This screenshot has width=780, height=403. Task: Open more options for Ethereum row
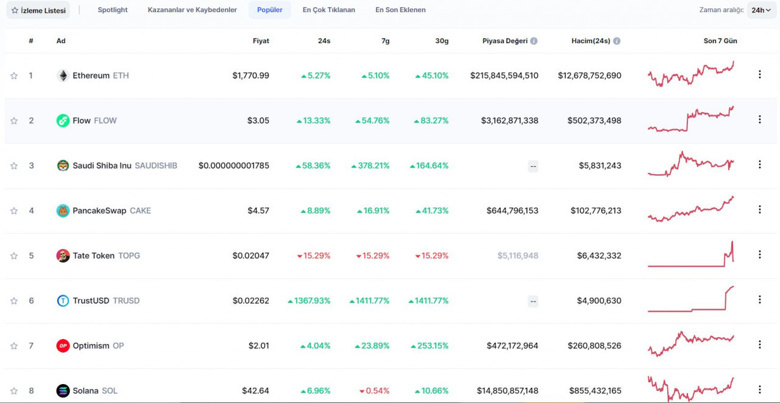(760, 75)
